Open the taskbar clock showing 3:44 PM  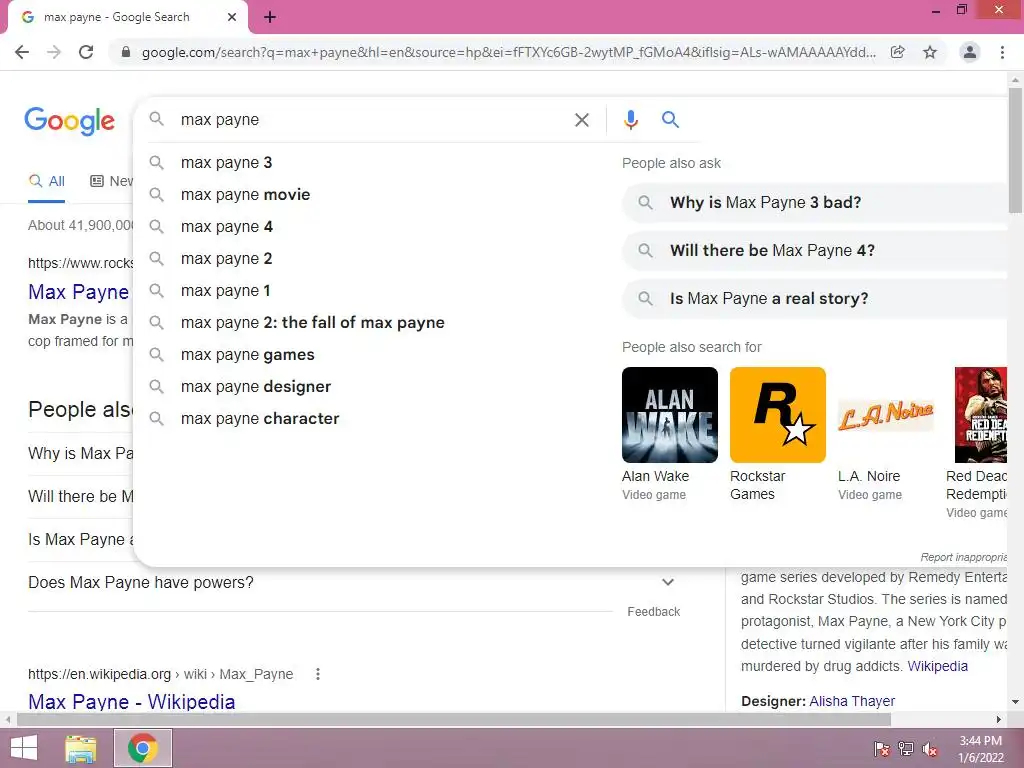pos(980,749)
